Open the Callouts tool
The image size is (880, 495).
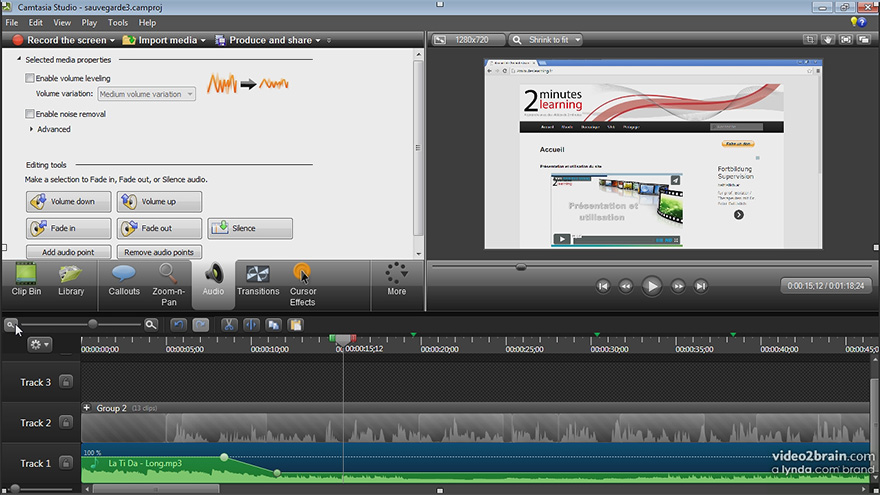[x=123, y=279]
